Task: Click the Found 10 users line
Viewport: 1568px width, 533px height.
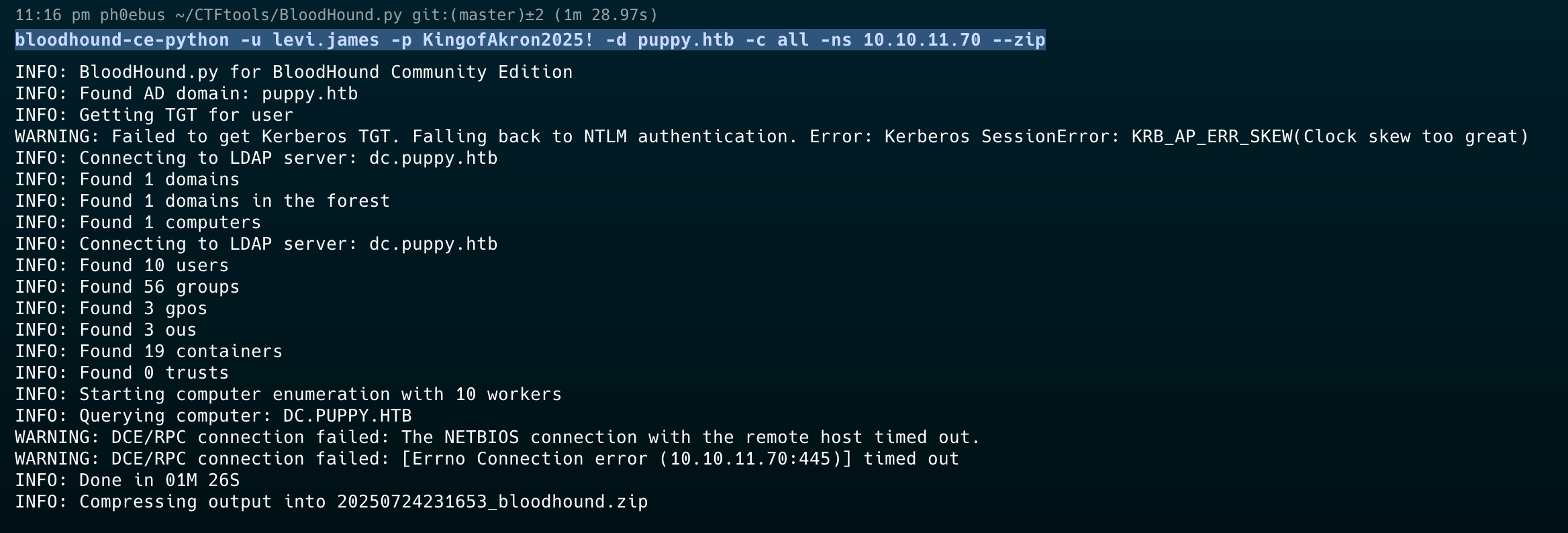Action: [122, 265]
